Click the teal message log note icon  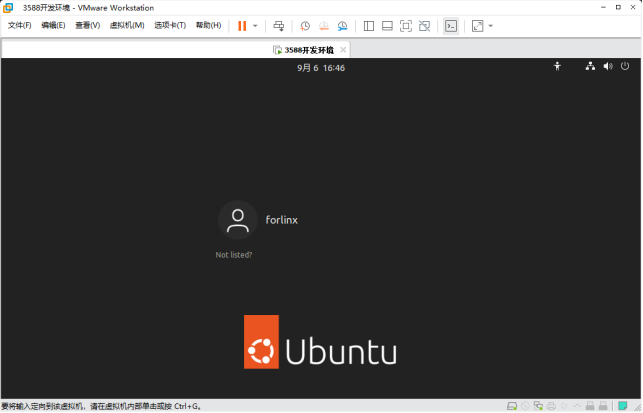coord(622,406)
